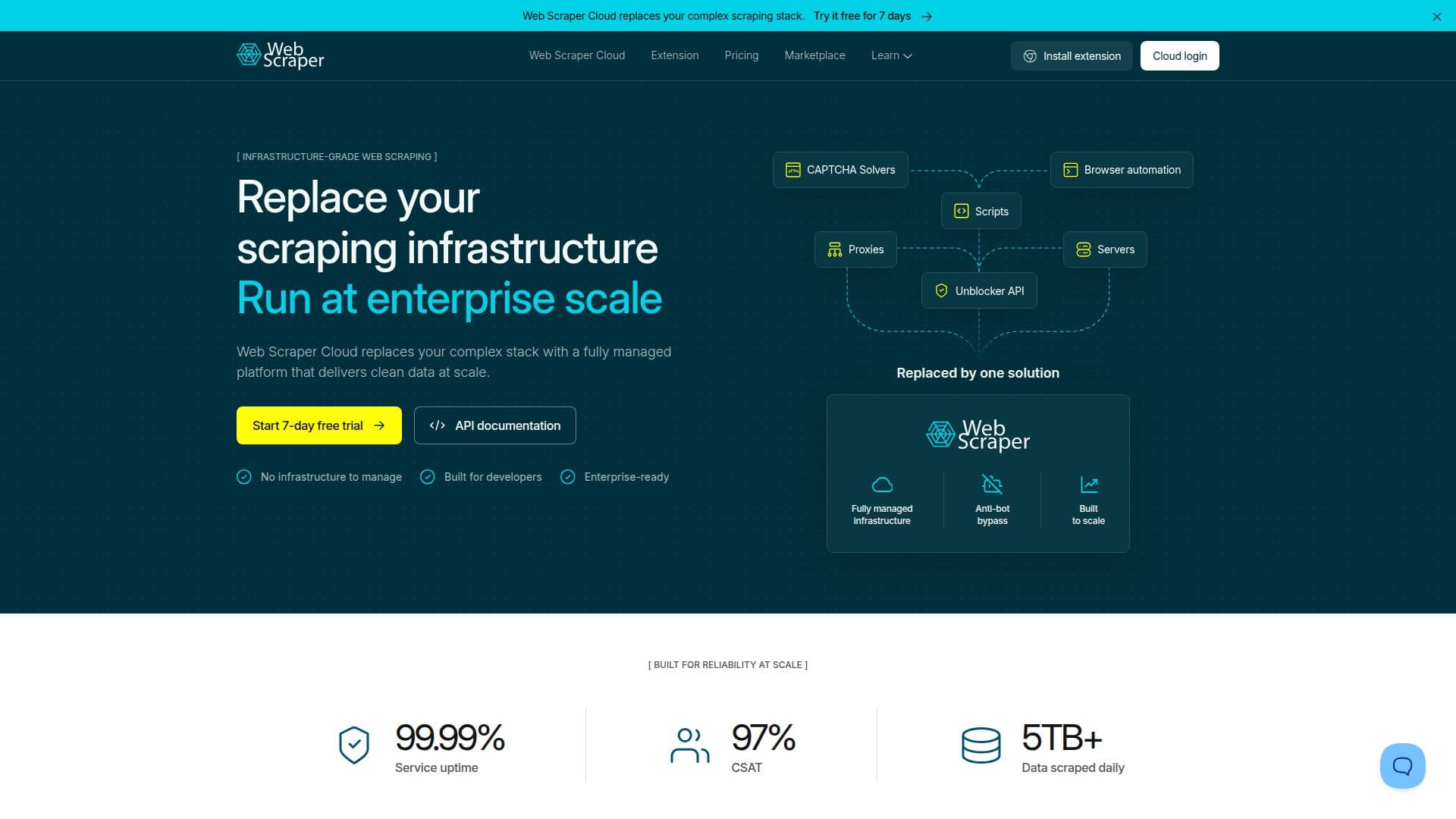Click the database icon next to Data scraped daily

point(981,745)
